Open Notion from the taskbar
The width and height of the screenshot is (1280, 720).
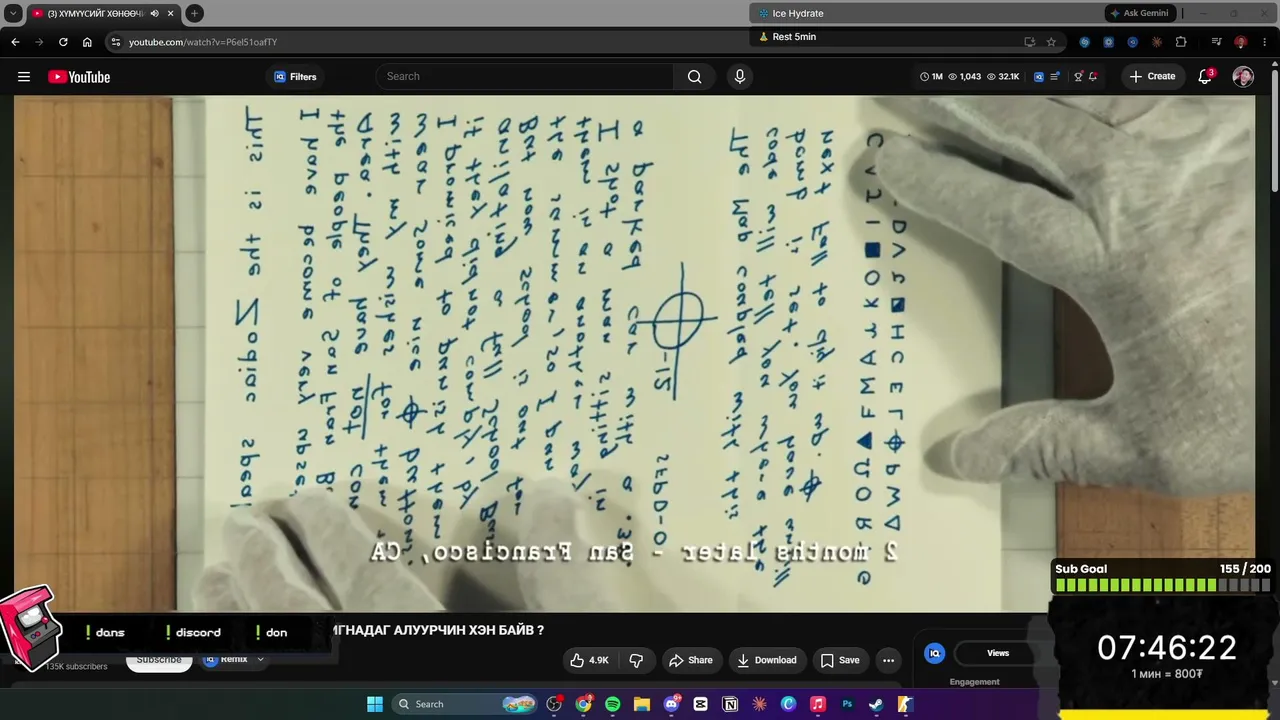[730, 704]
